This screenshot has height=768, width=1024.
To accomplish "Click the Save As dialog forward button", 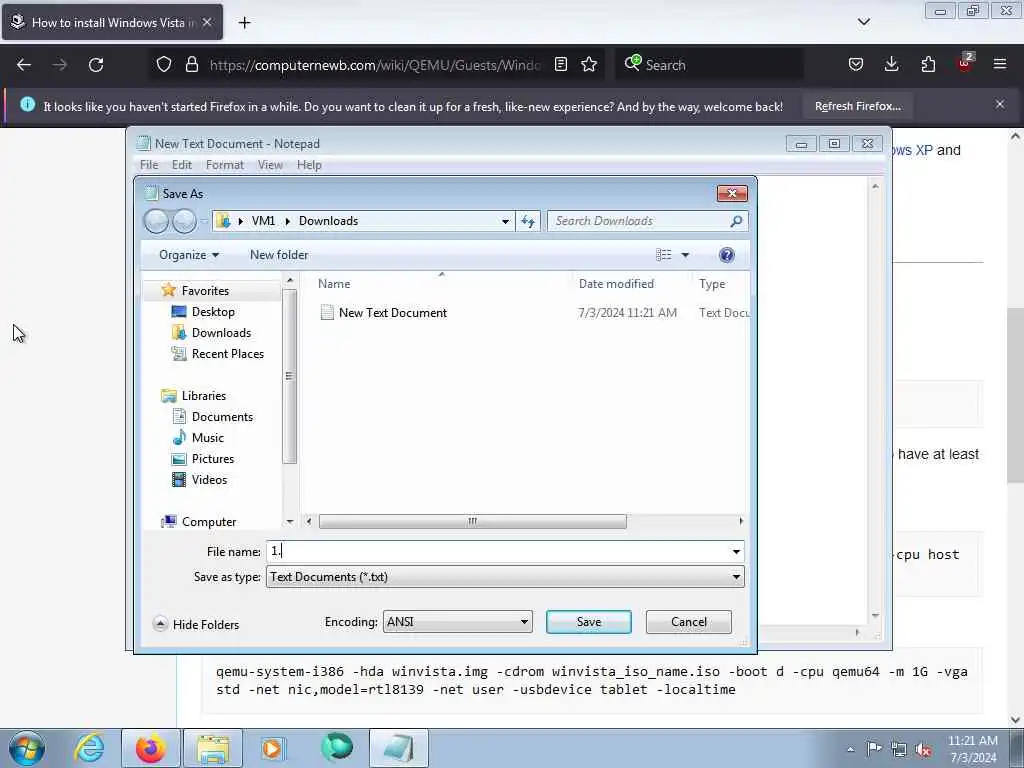I will (184, 221).
